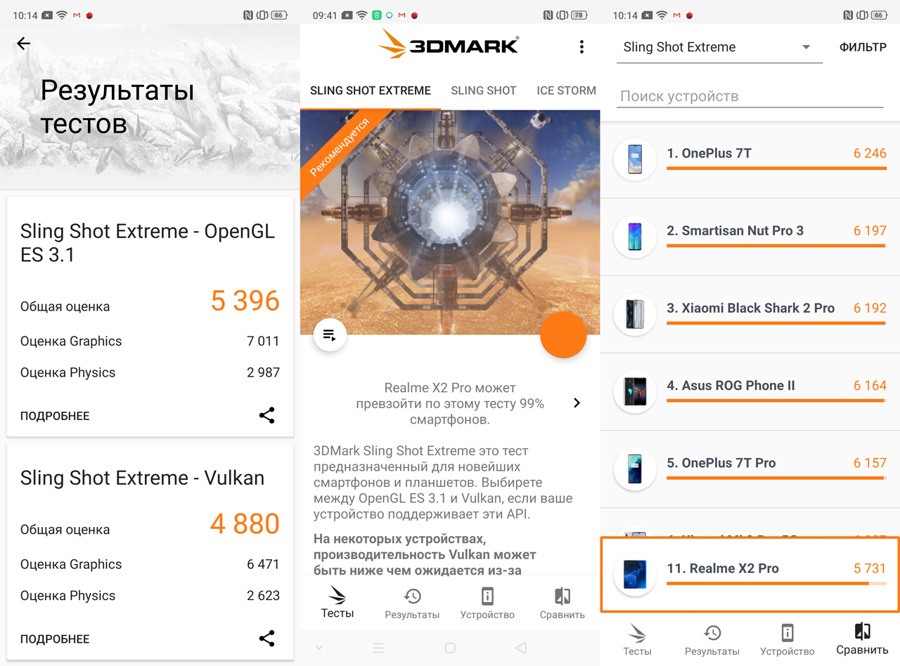Viewport: 900px width, 666px height.
Task: Expand the Realme X2 Pro comparison chevron
Action: (x=577, y=403)
